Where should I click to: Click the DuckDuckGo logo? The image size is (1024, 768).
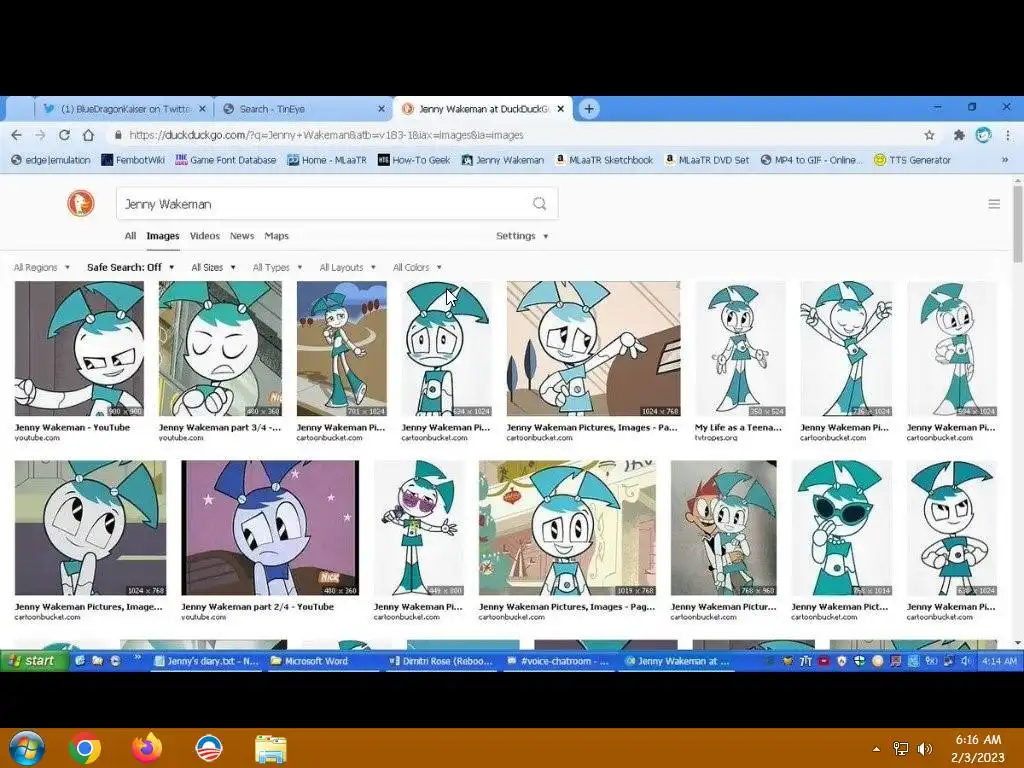(x=81, y=203)
